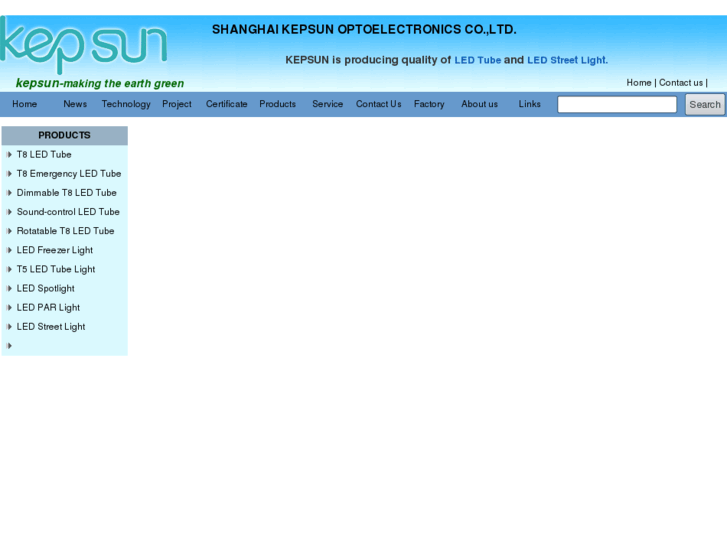This screenshot has height=545, width=727.
Task: Click the PRODUCTS sidebar header
Action: point(64,135)
